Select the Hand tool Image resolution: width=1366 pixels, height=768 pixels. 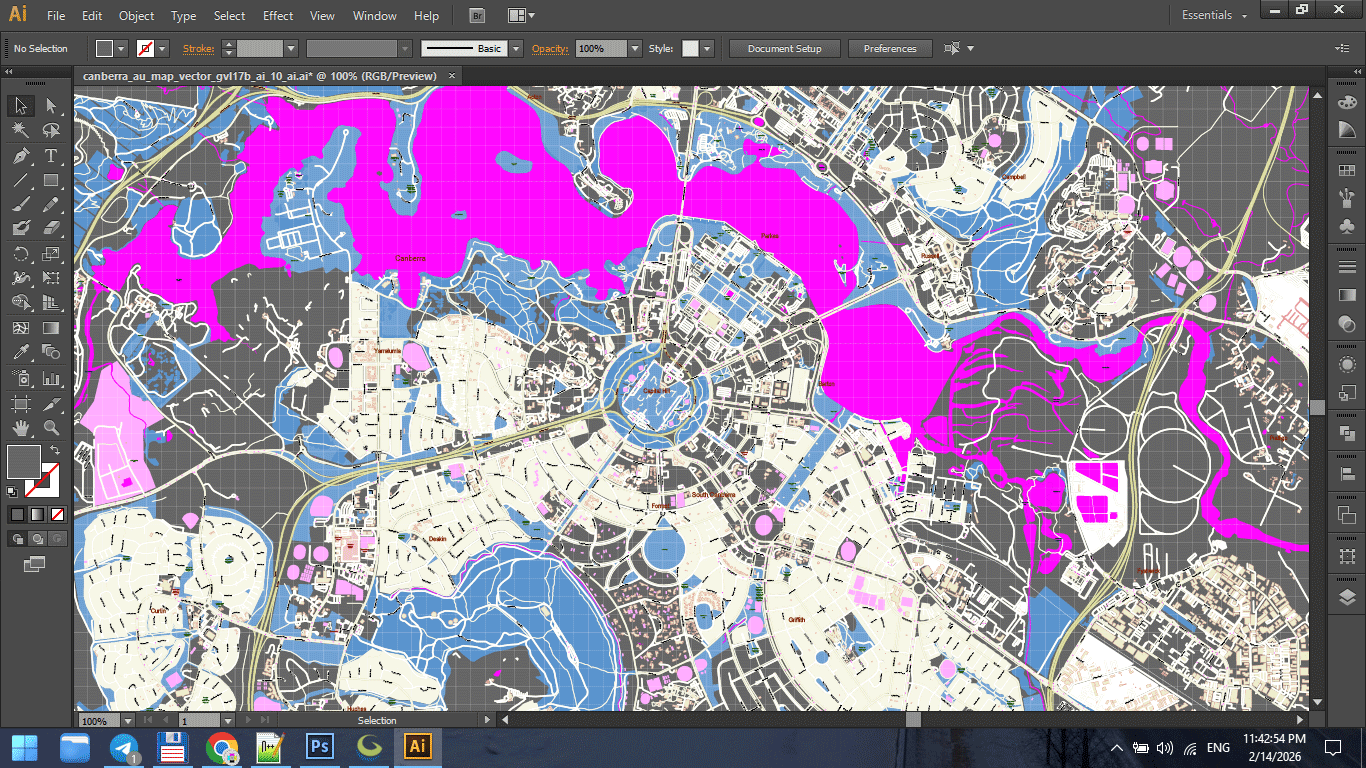[20, 429]
